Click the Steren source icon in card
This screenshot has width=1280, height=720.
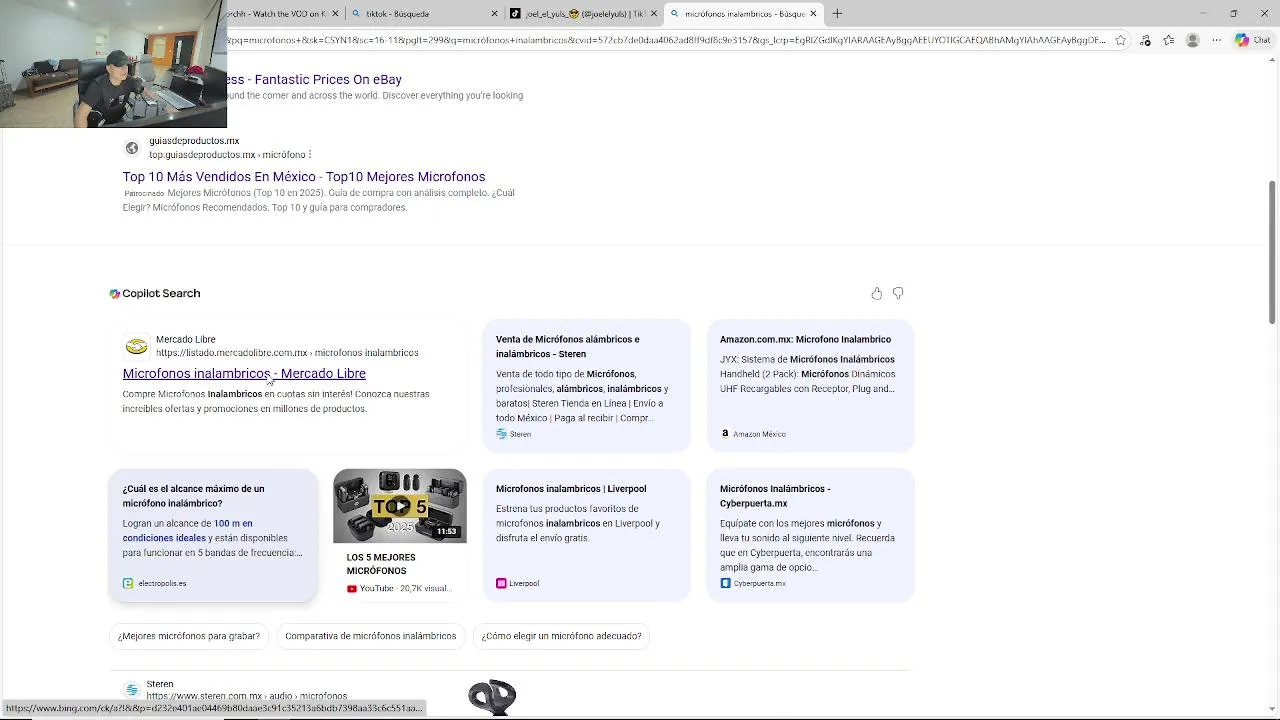(501, 434)
